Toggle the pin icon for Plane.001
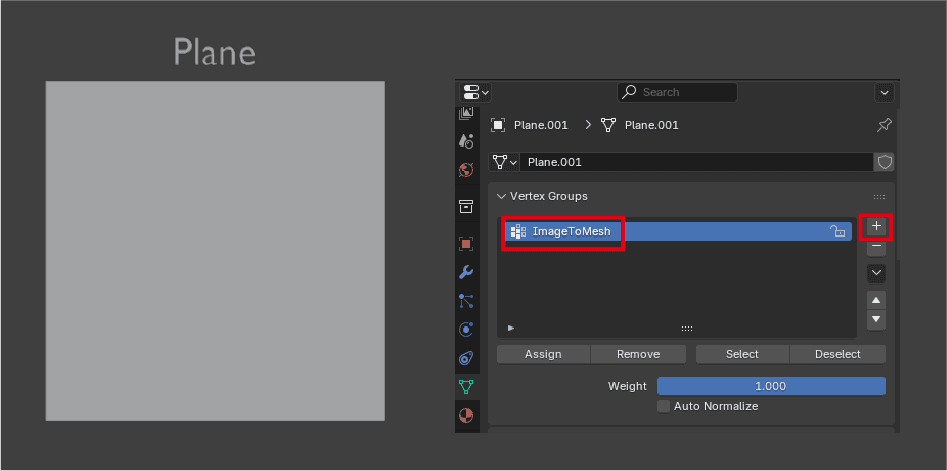947x471 pixels. (884, 125)
